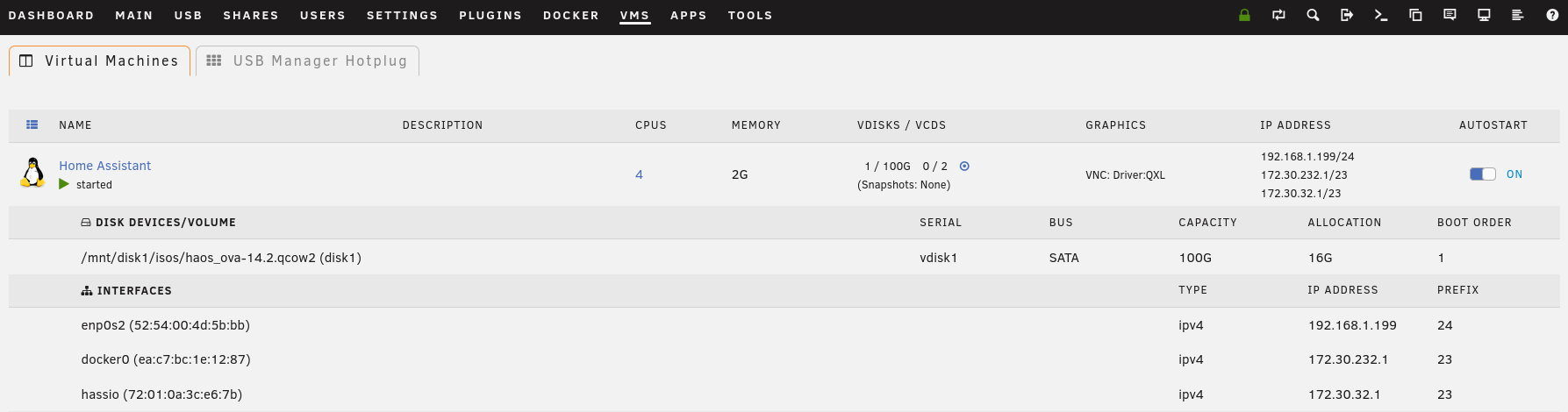Click the 16G allocation value
Viewport: 1568px width, 412px height.
tap(1320, 258)
